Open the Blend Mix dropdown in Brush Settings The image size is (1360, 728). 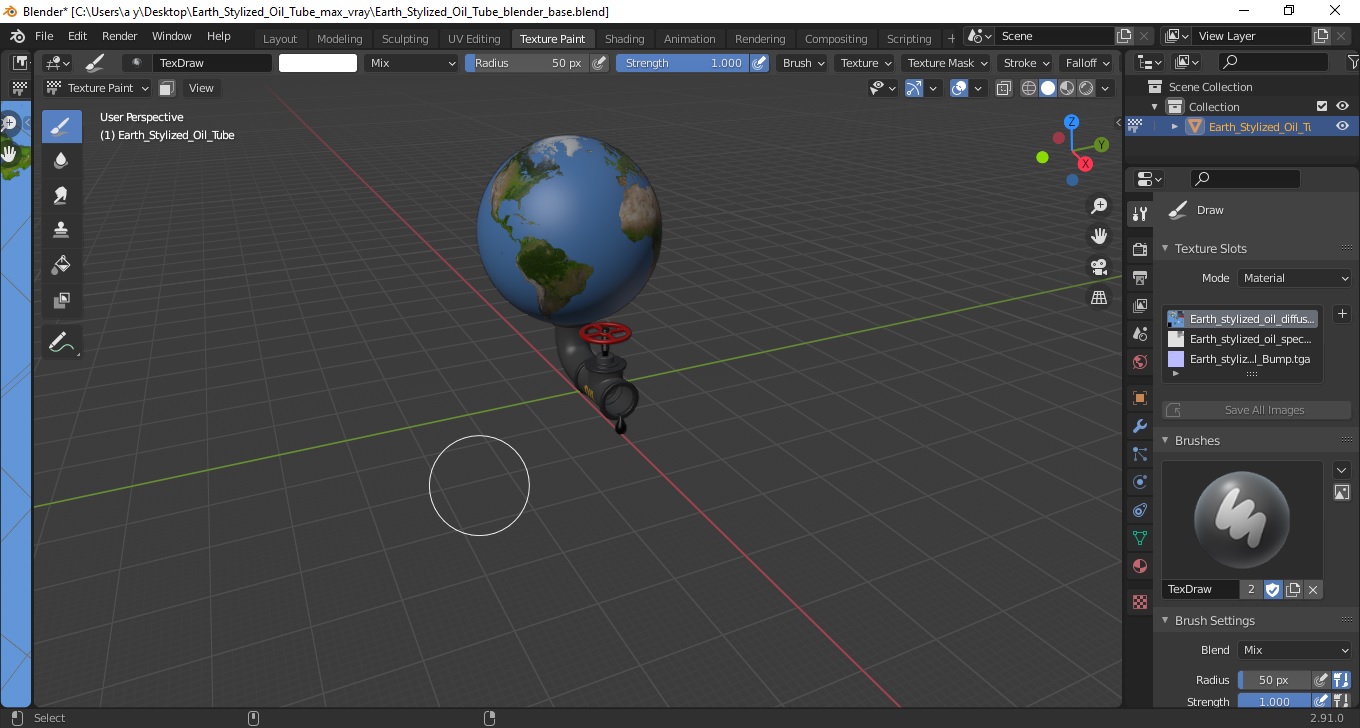tap(1295, 650)
